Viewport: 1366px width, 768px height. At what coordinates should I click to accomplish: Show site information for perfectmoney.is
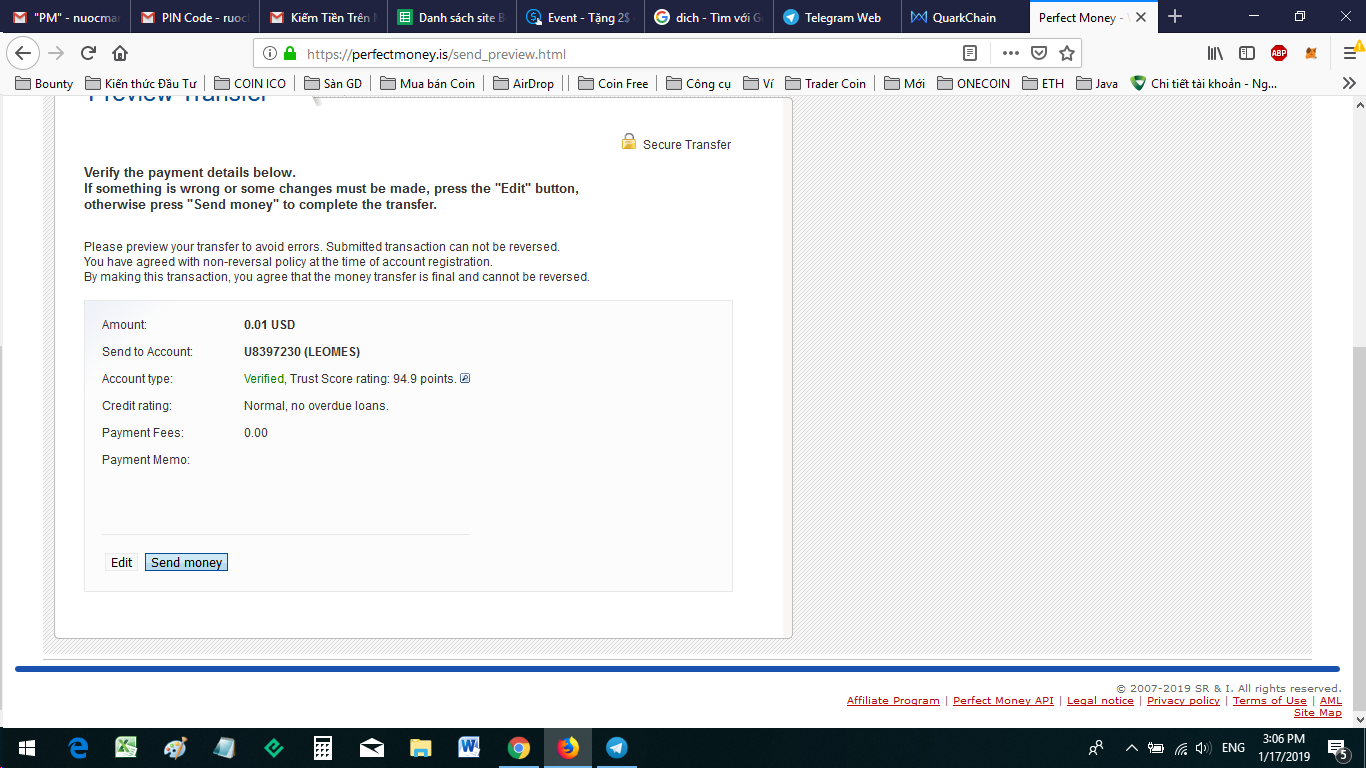click(x=270, y=54)
